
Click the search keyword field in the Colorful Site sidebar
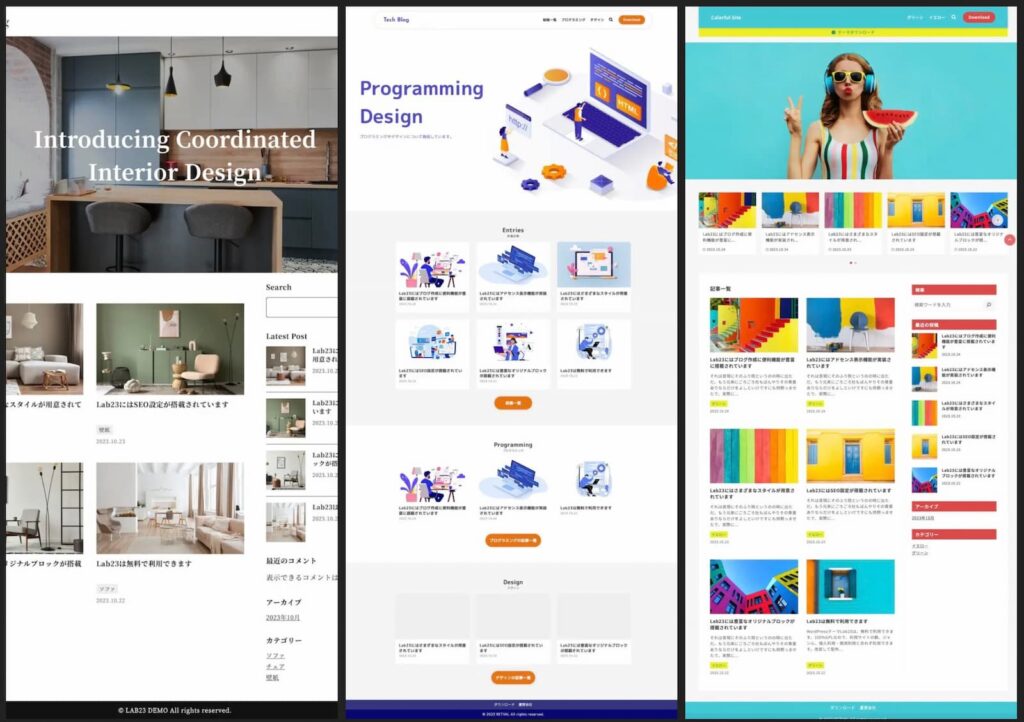948,305
